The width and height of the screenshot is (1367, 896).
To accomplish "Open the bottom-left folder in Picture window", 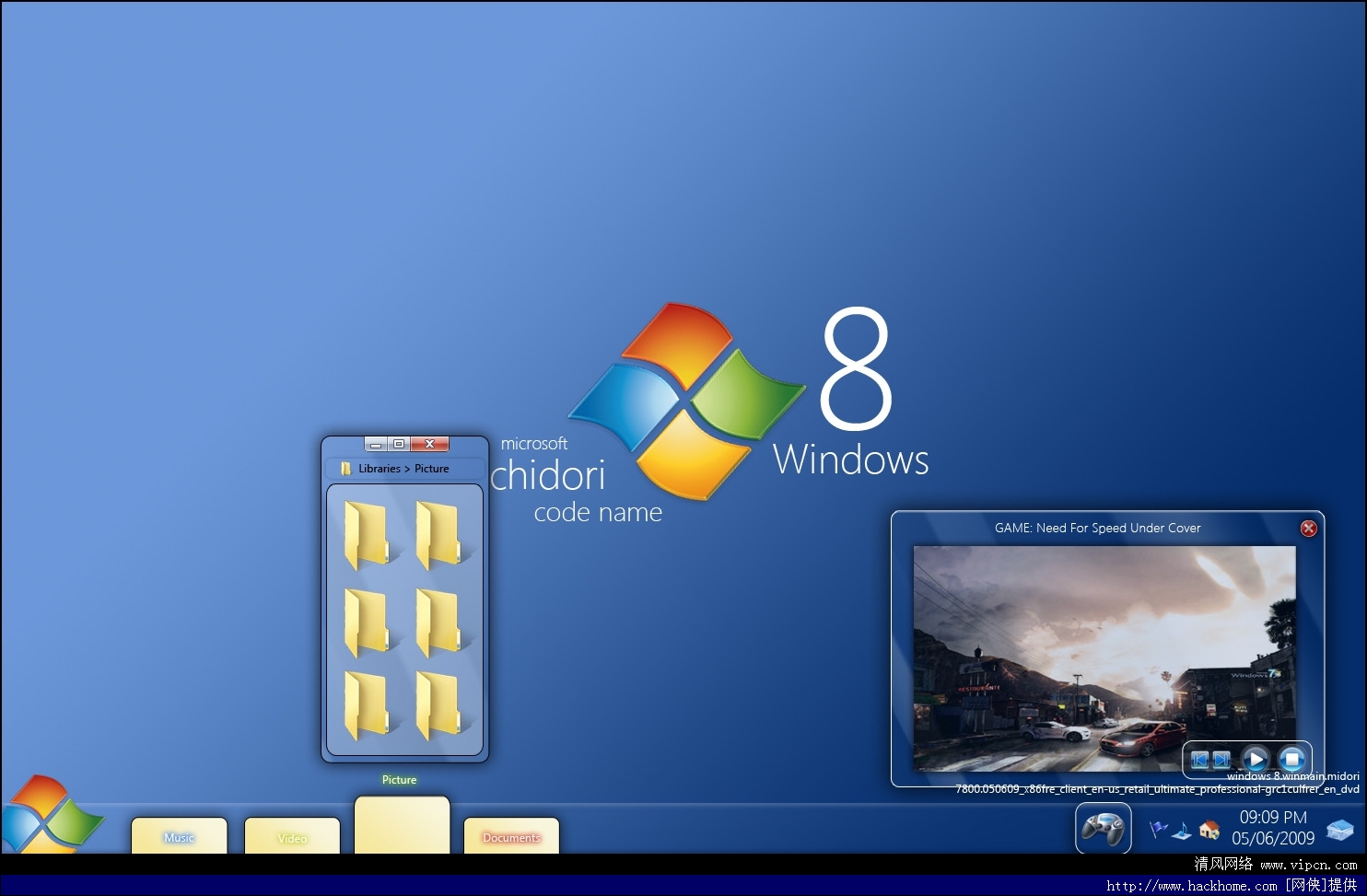I will pos(367,705).
